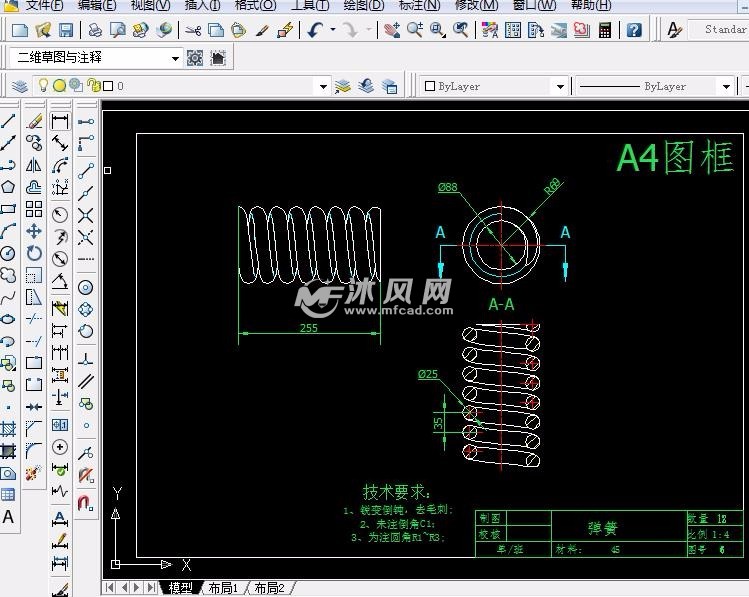Open the 格式(O) menu
Viewport: 749px width, 597px height.
(255, 5)
